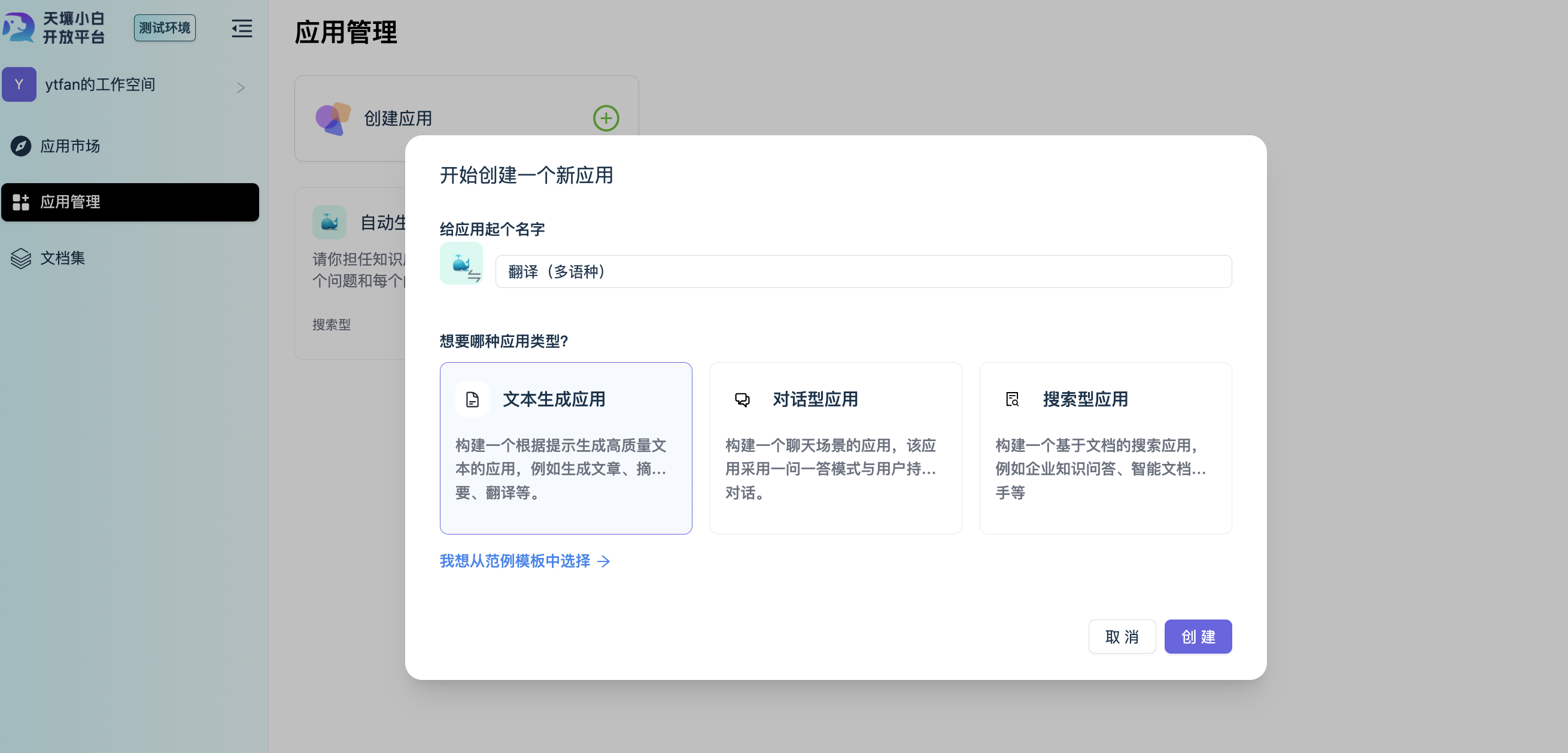Click the document-search icon in 搜索型应用
1568x753 pixels.
click(x=1012, y=399)
